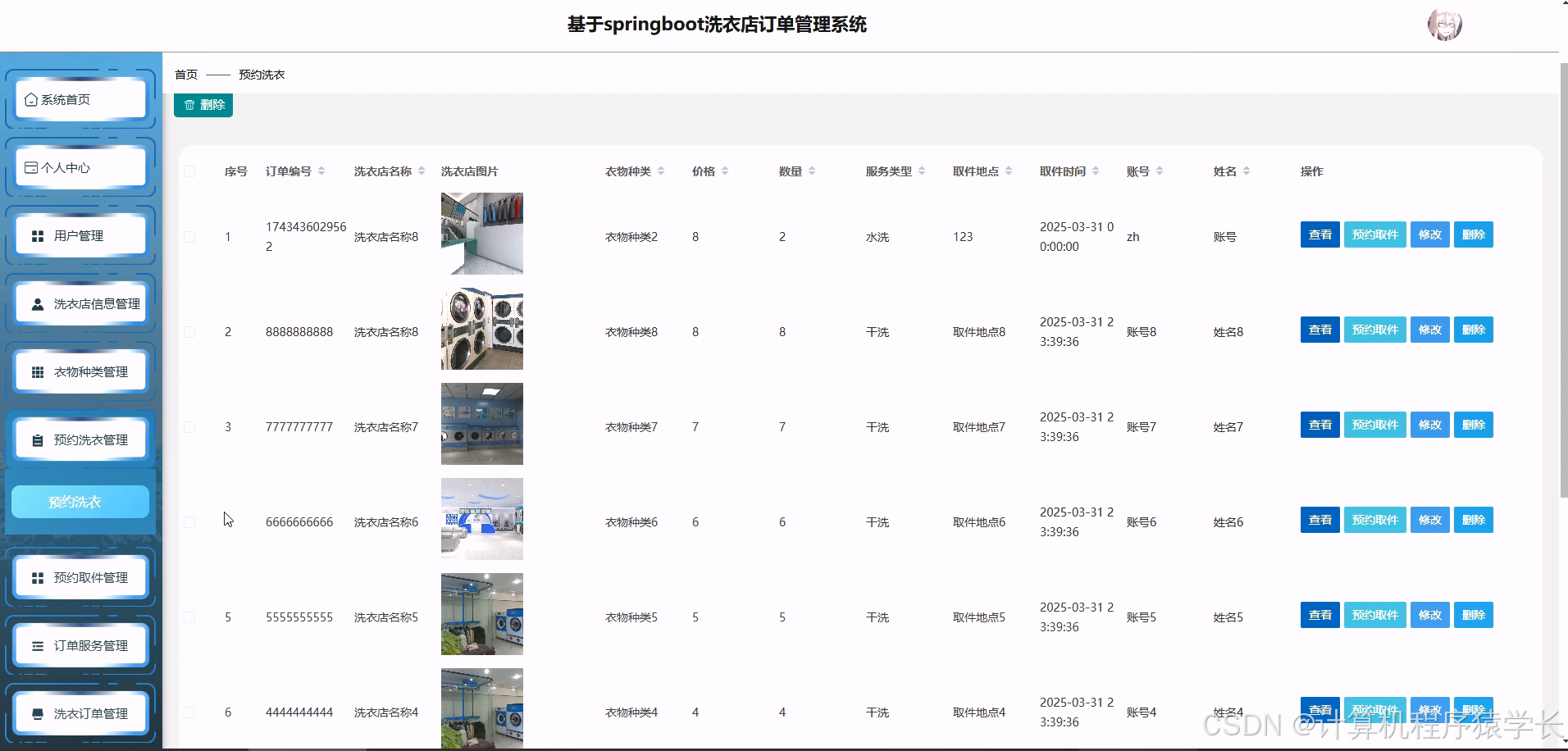Toggle the select-all checkbox in the table header
This screenshot has width=1568, height=751.
point(189,171)
